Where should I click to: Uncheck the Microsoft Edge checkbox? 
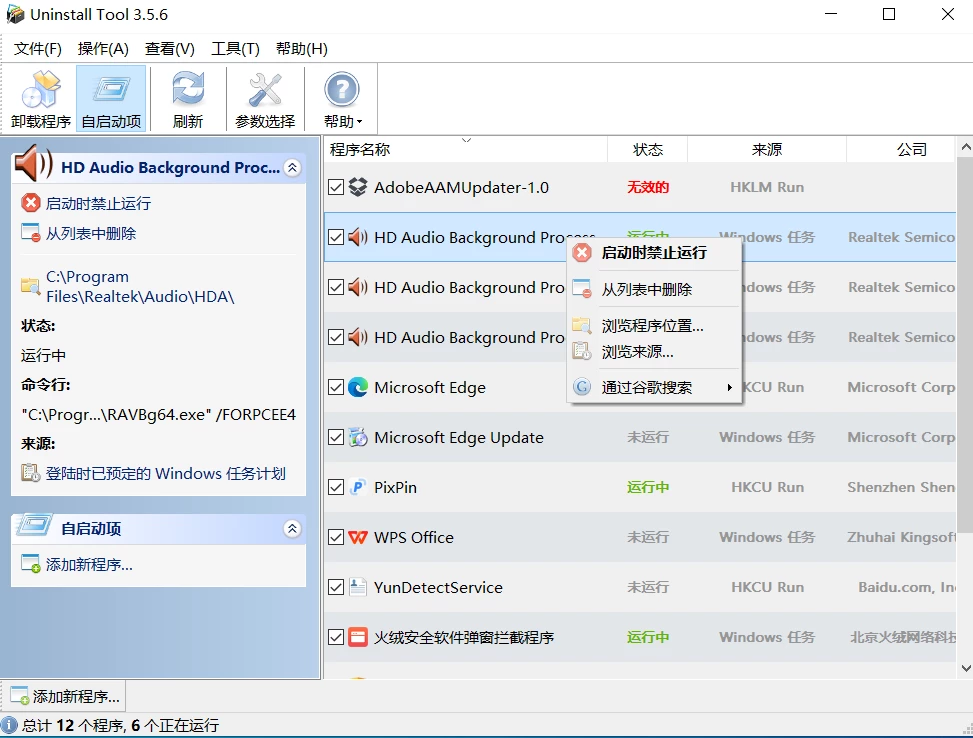coord(336,387)
